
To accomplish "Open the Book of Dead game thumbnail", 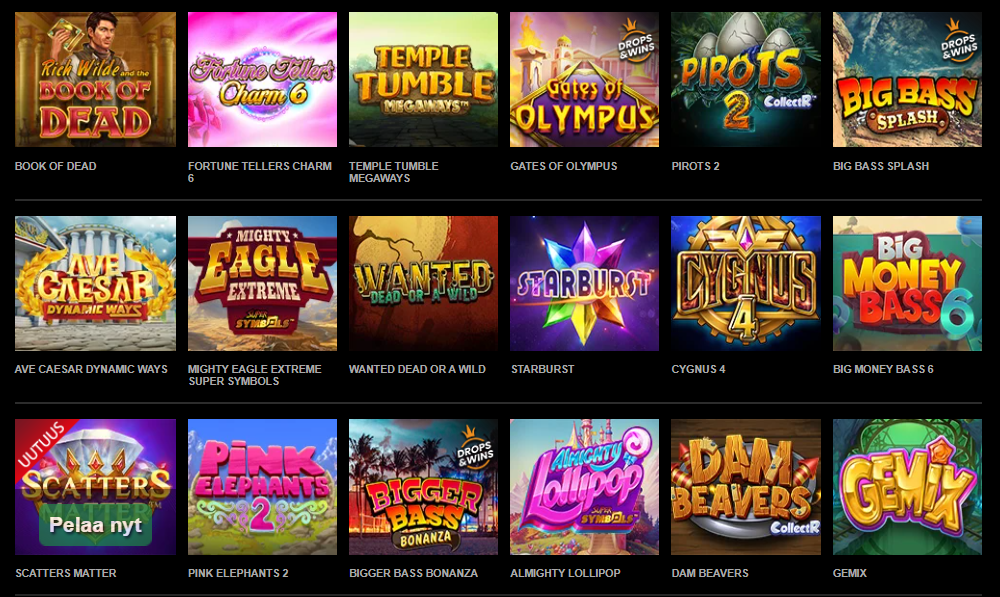I will click(x=96, y=79).
